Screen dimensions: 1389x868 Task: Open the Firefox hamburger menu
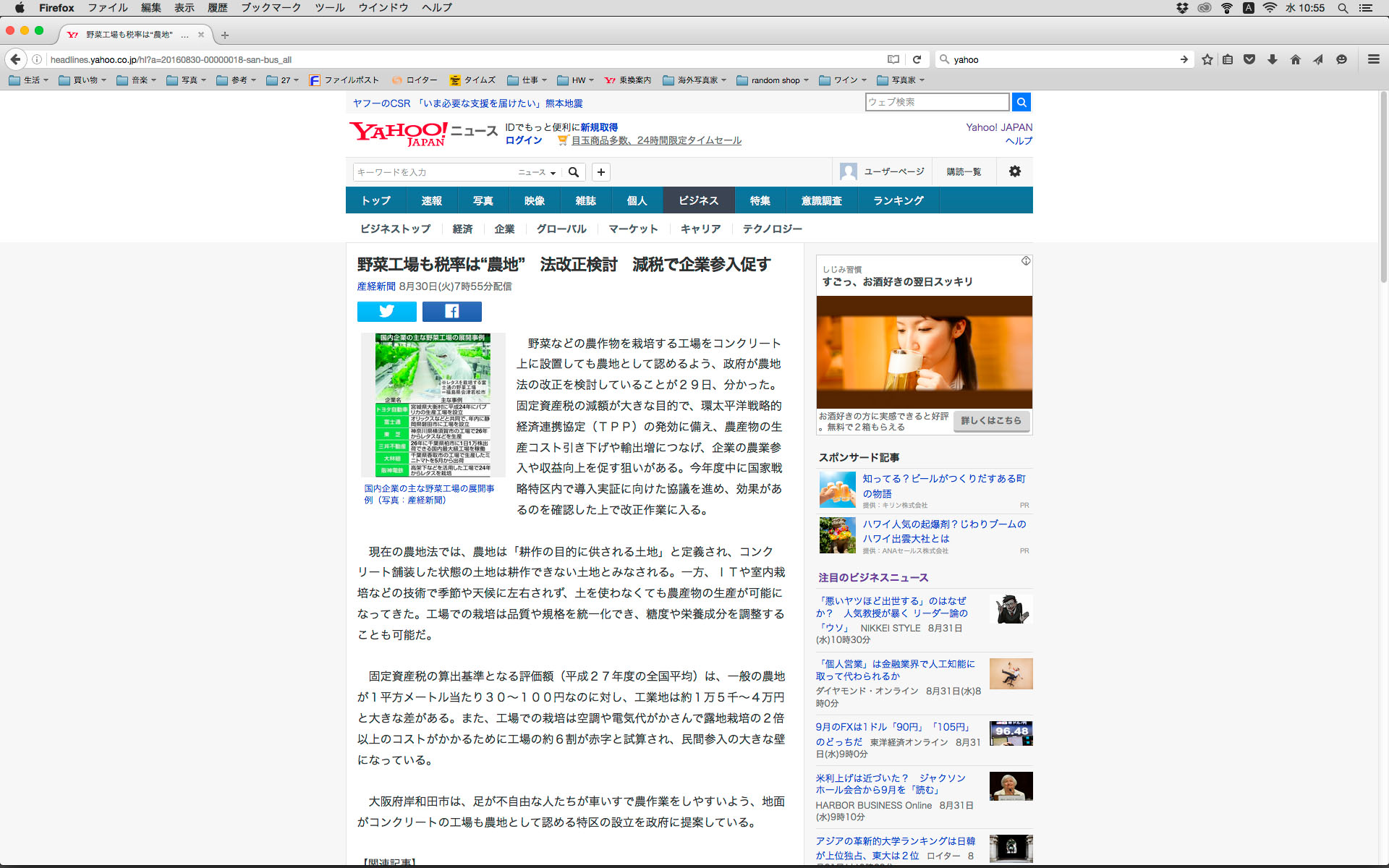[1373, 59]
